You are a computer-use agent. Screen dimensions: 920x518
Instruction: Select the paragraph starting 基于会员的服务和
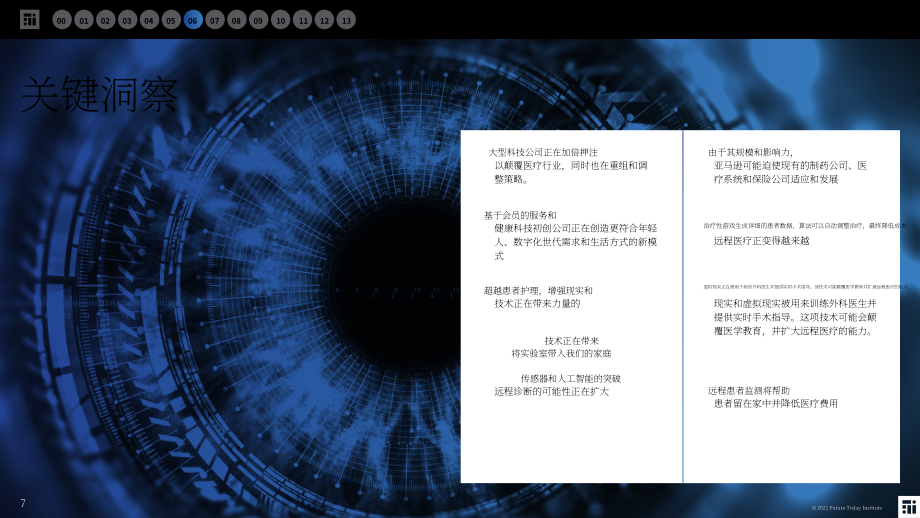point(570,235)
